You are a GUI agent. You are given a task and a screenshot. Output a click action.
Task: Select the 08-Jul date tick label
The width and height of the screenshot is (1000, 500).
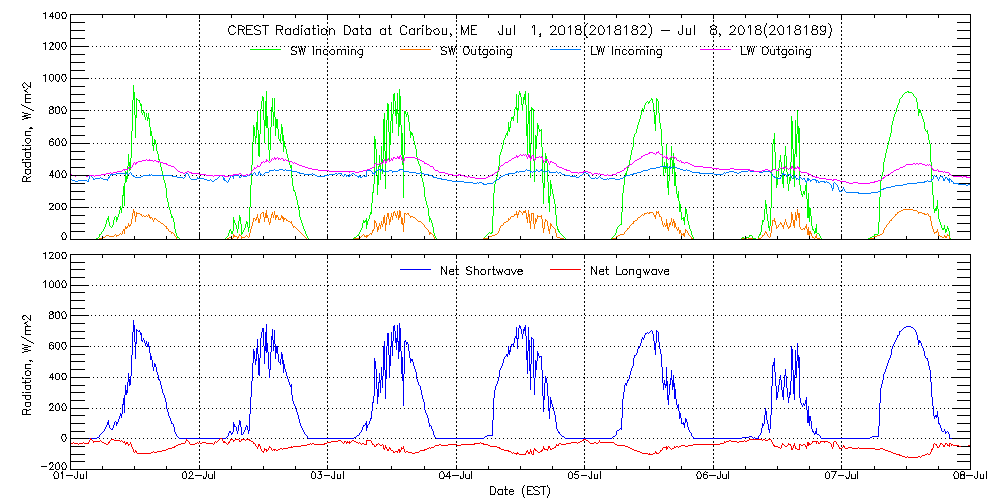pos(969,477)
